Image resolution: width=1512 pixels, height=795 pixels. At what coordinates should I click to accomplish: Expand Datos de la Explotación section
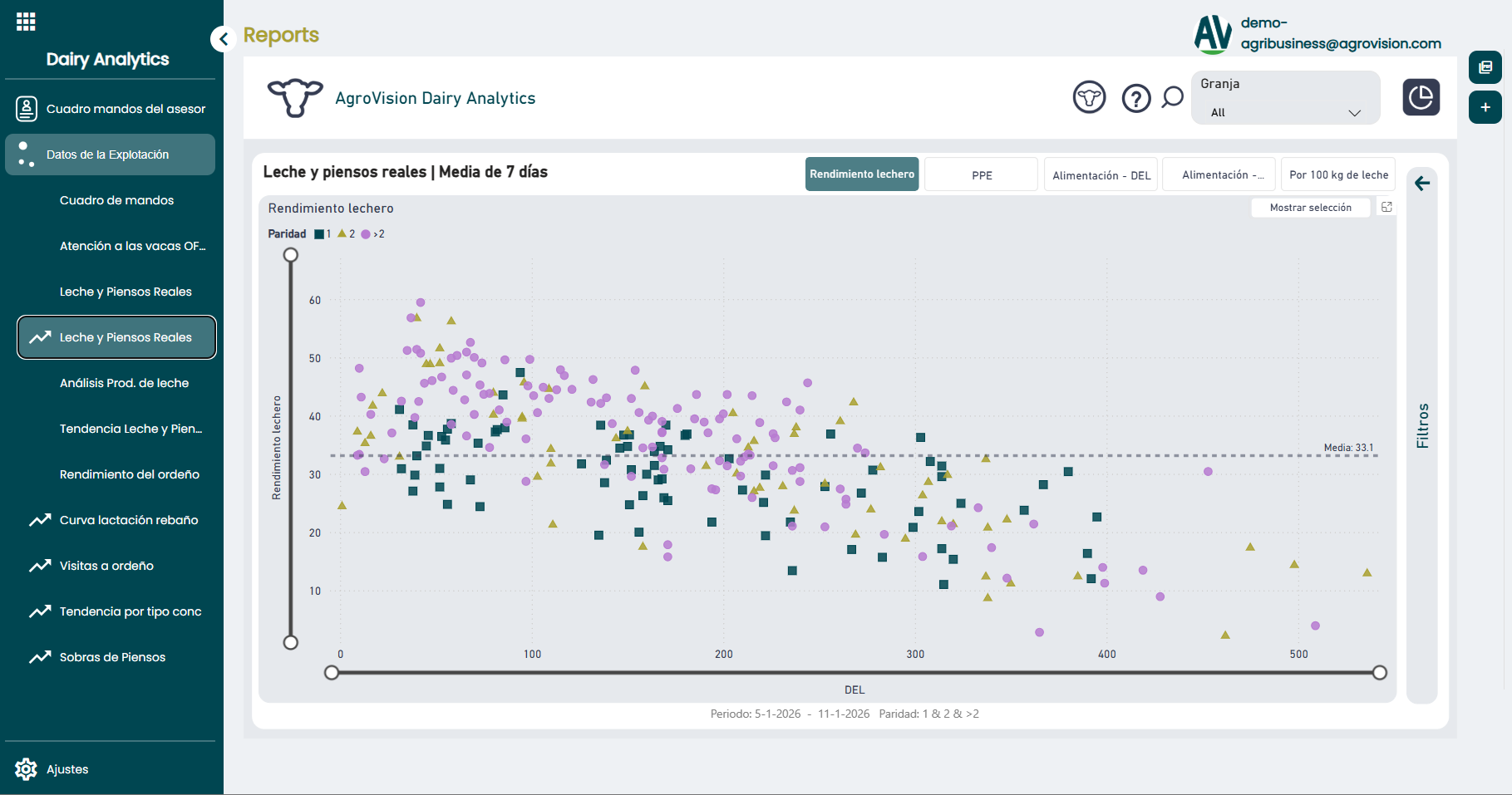pyautogui.click(x=110, y=155)
